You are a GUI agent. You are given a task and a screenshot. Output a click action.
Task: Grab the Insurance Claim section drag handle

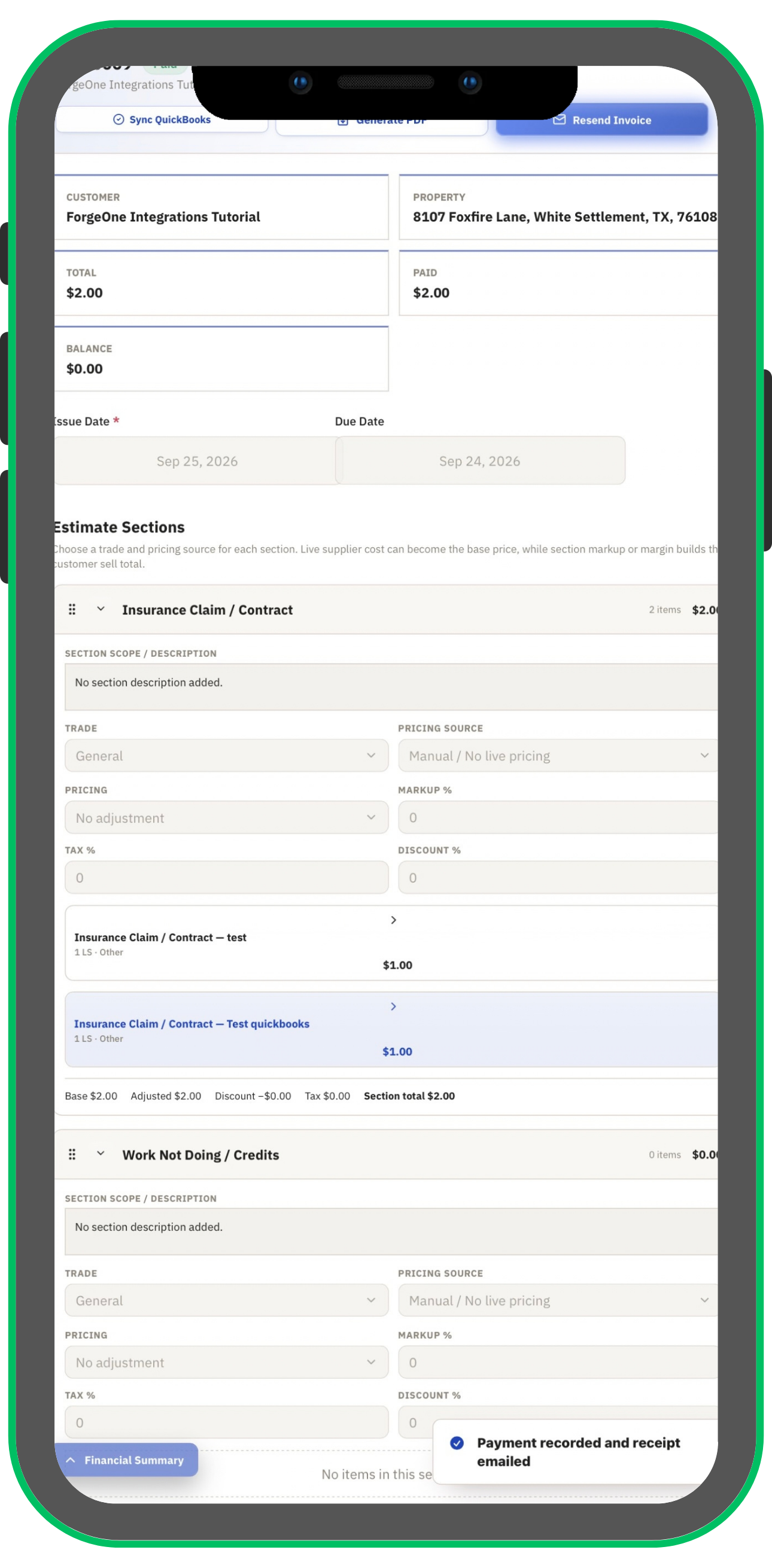72,609
